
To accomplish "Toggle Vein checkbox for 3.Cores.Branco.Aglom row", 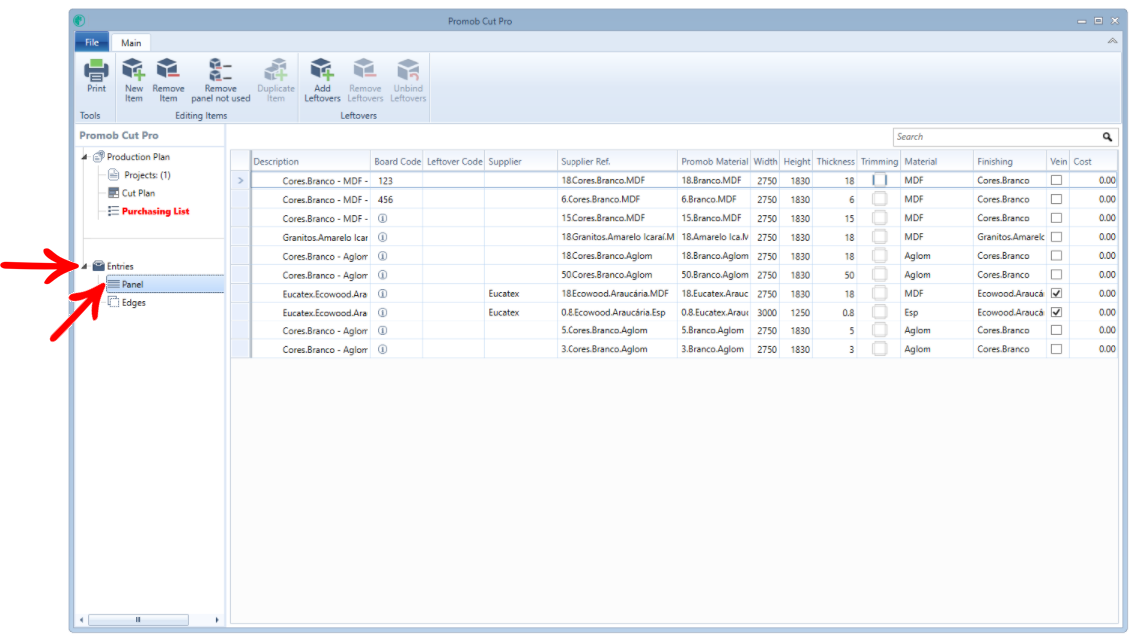I will [1056, 349].
